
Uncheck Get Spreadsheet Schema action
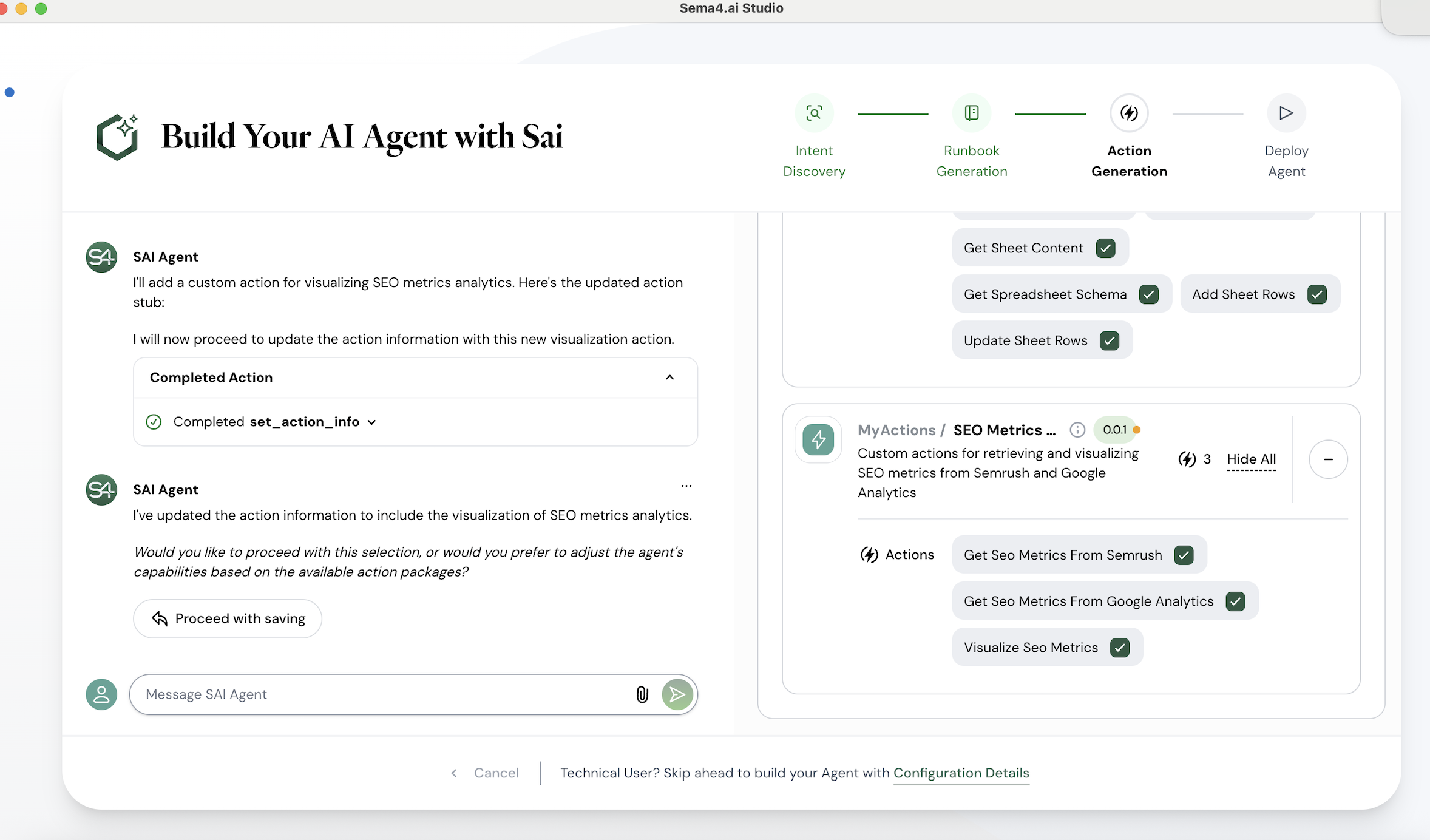(x=1148, y=294)
